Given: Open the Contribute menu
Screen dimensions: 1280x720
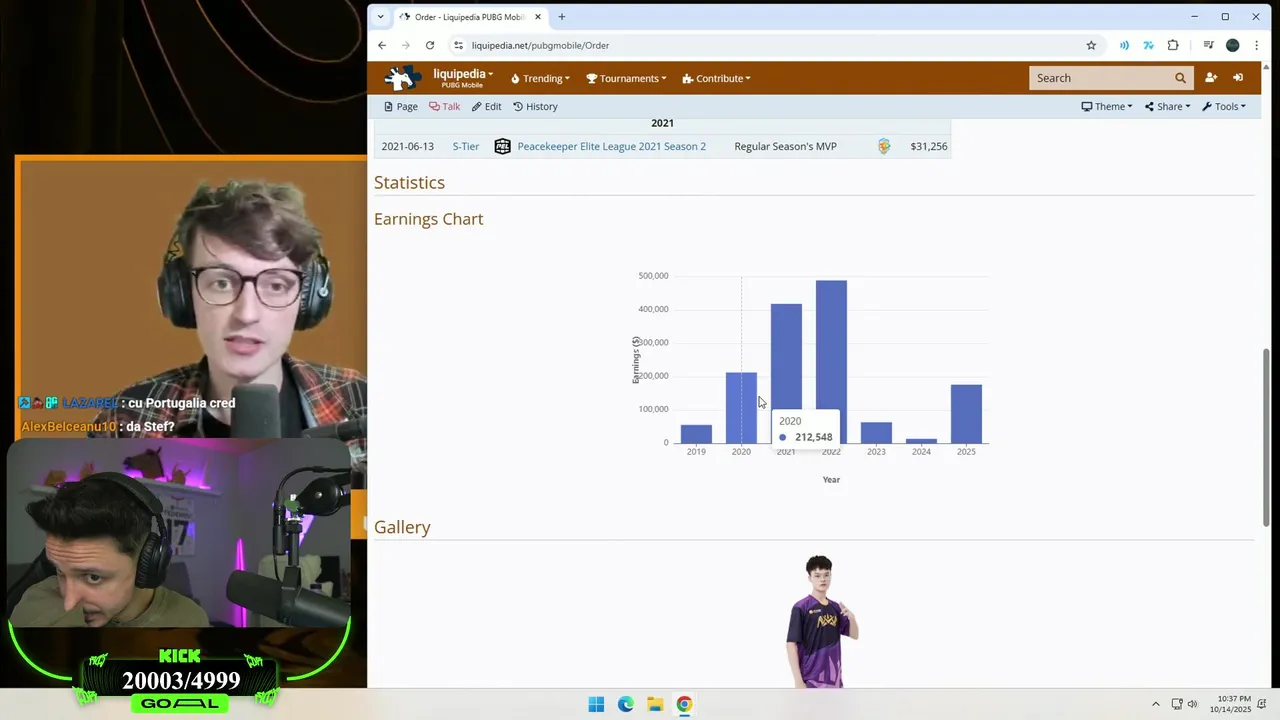Looking at the screenshot, I should tap(716, 78).
